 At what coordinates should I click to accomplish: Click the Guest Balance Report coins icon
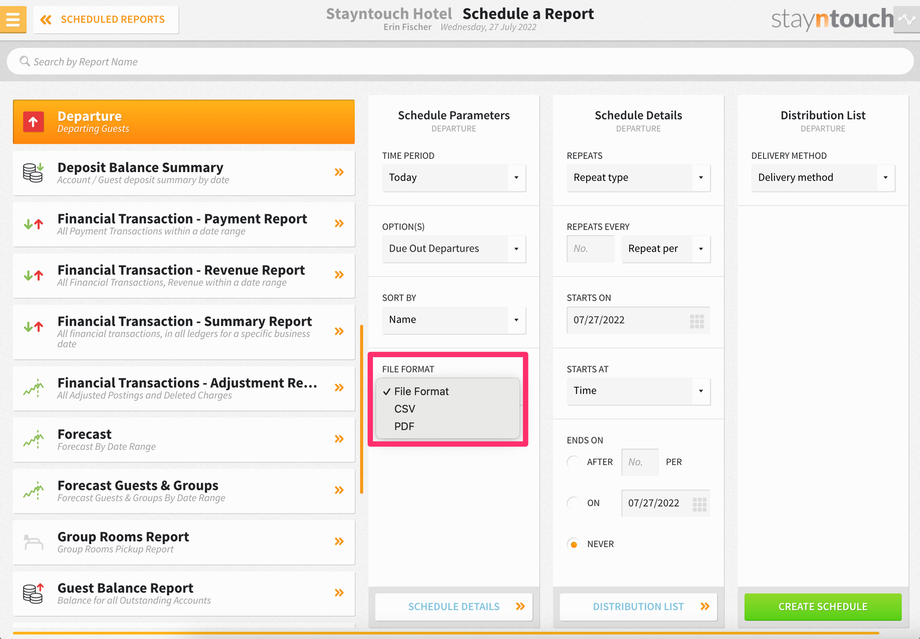33,593
